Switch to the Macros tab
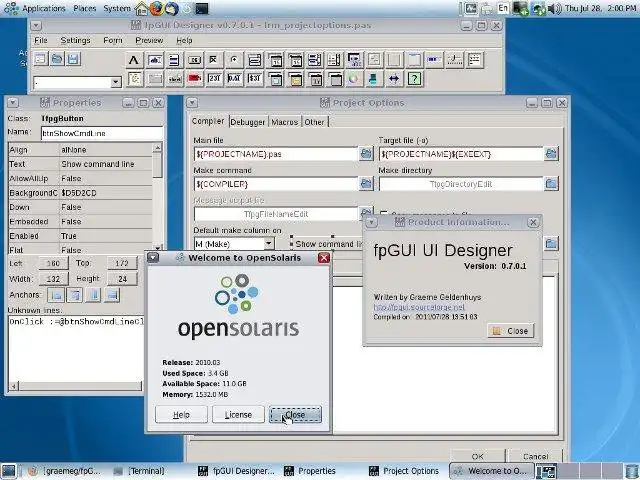This screenshot has width=640, height=480. [x=284, y=122]
